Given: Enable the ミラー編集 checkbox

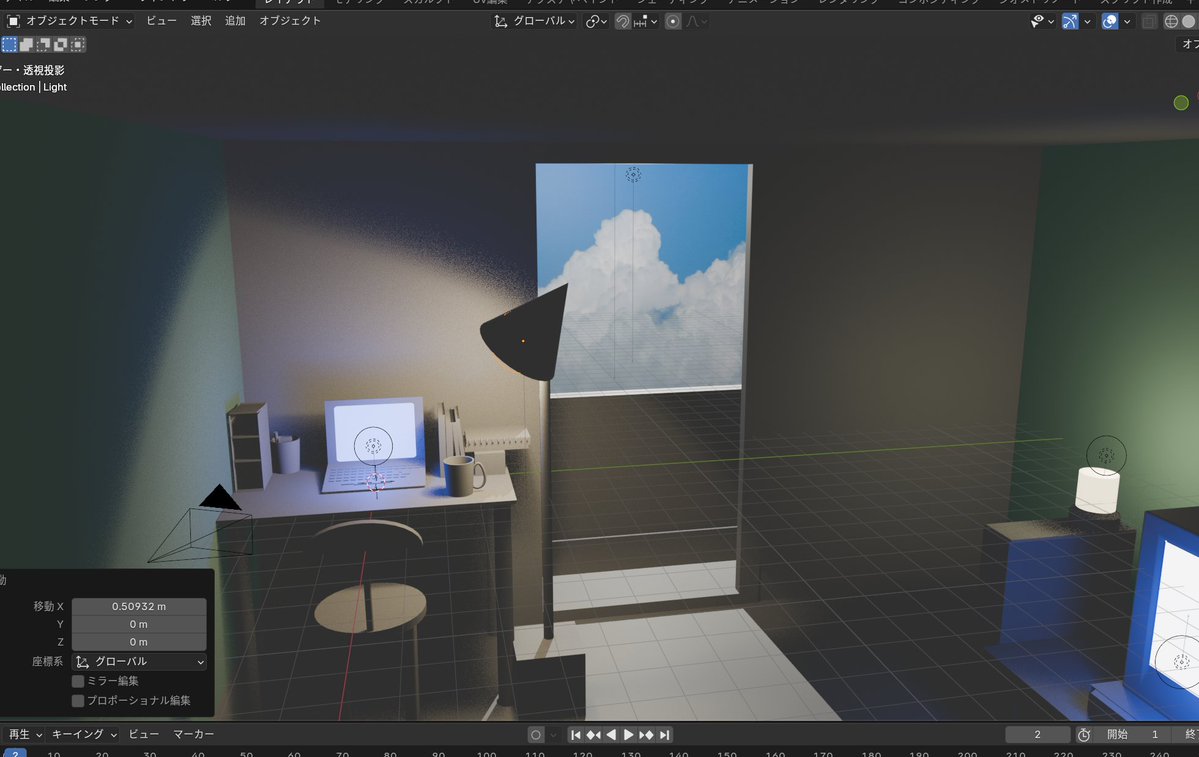Looking at the screenshot, I should point(78,681).
